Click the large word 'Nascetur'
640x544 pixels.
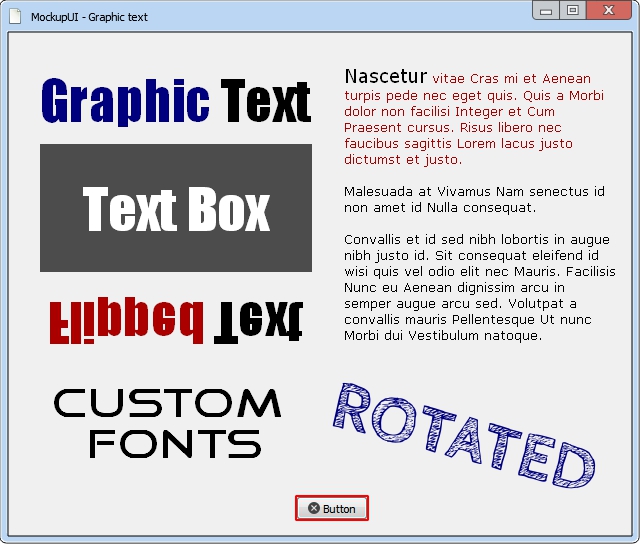[385, 76]
